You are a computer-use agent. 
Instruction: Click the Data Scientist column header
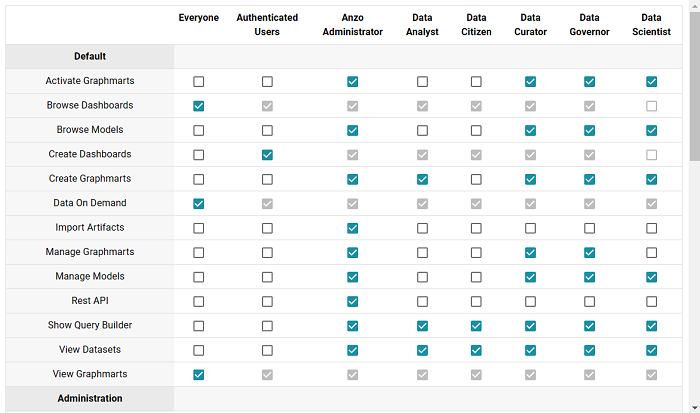651,25
